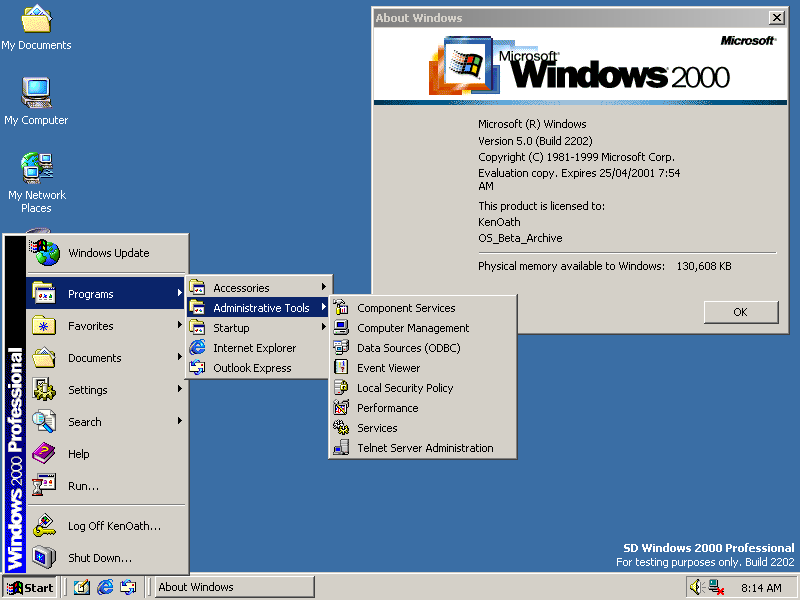Click the Event Viewer icon
This screenshot has width=800, height=600.
341,367
